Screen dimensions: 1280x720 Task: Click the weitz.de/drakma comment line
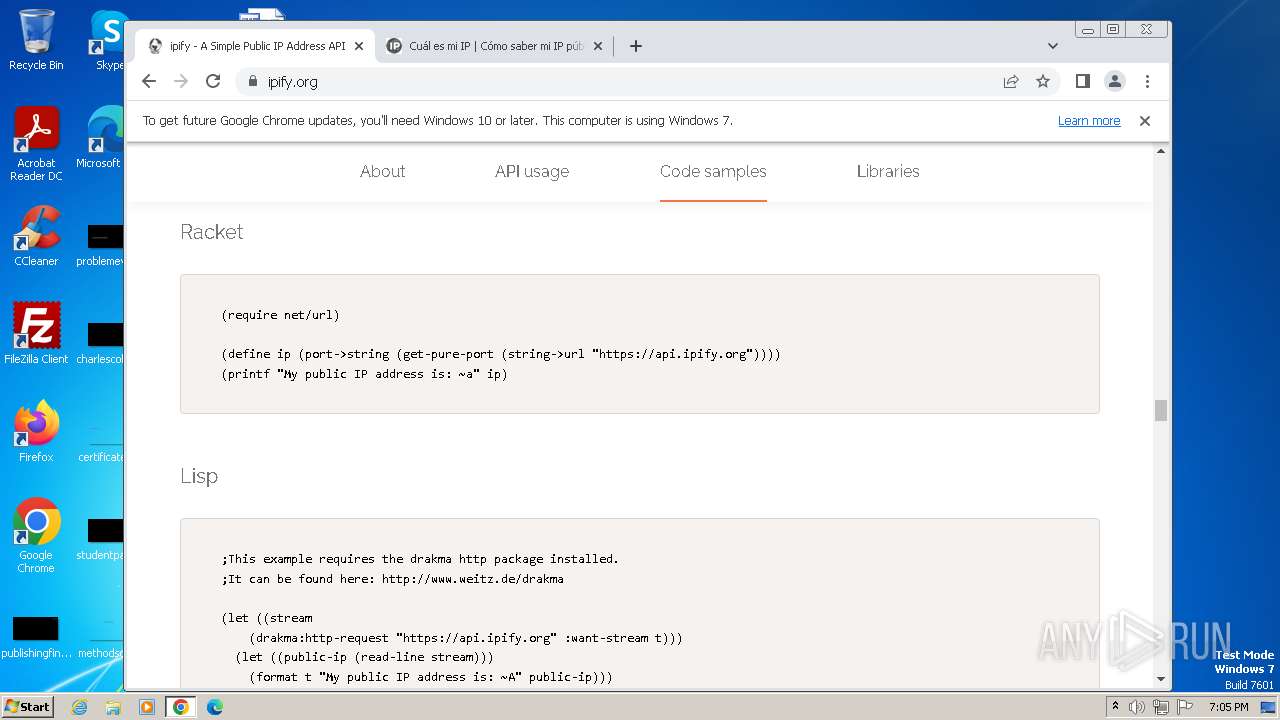[393, 578]
